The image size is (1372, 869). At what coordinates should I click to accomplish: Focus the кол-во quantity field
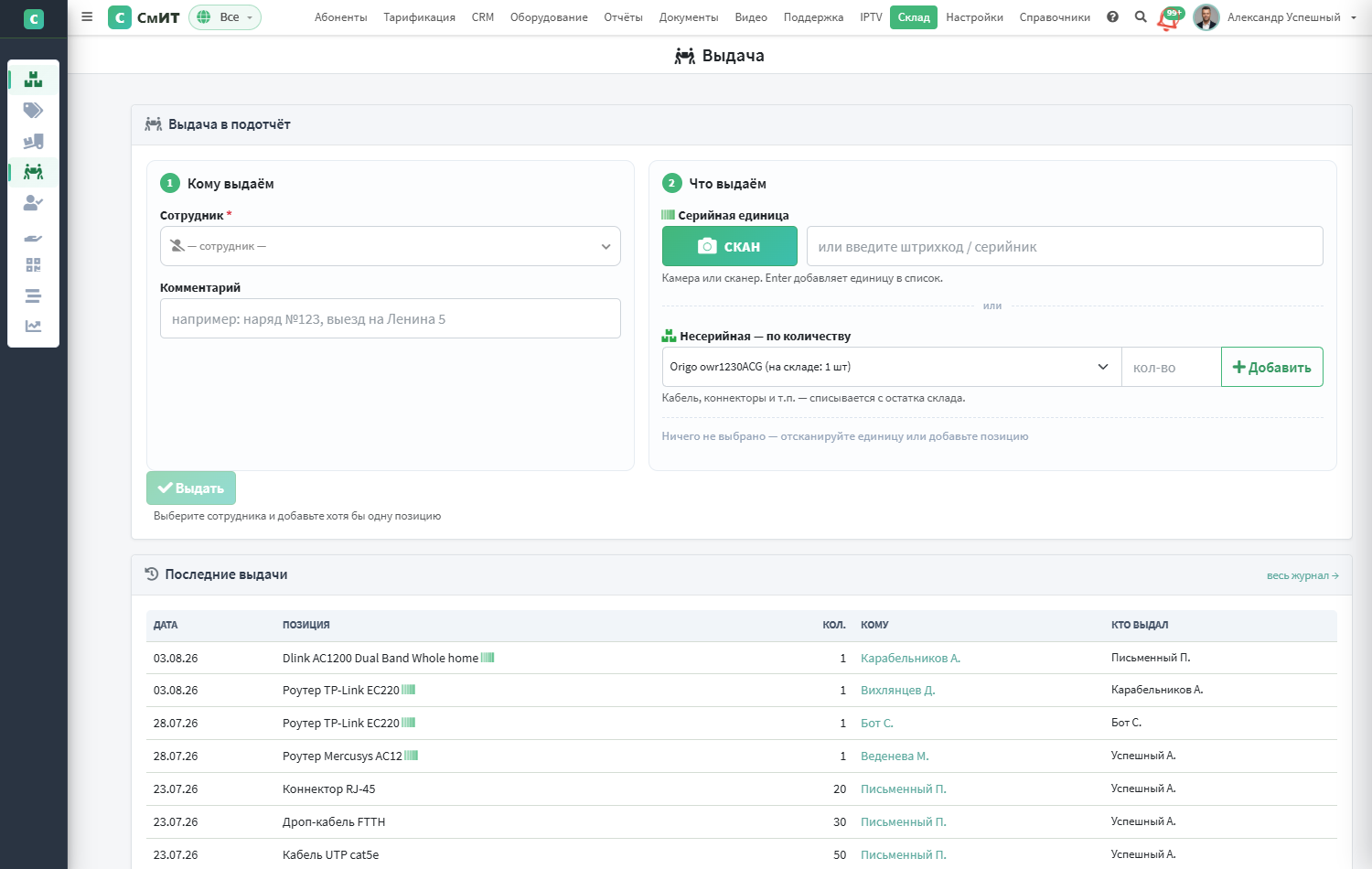pos(1171,367)
